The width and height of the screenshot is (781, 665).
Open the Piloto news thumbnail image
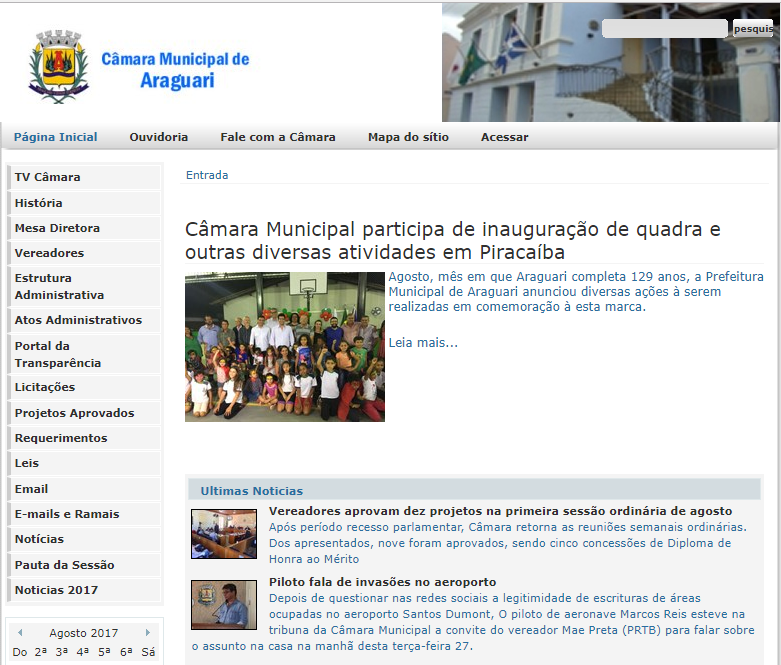click(x=224, y=605)
